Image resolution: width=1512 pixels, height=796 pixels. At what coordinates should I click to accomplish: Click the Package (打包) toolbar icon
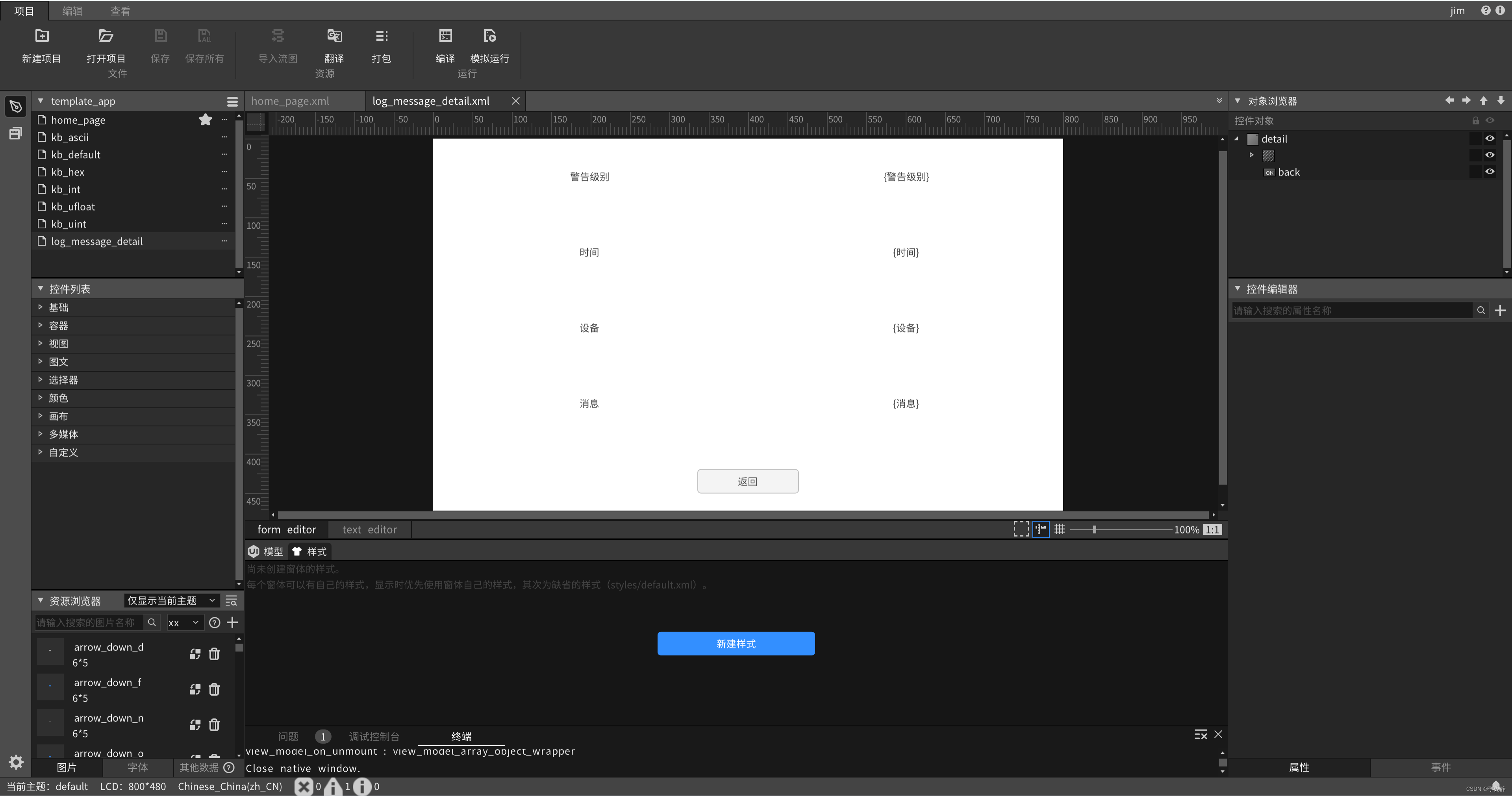[x=382, y=36]
